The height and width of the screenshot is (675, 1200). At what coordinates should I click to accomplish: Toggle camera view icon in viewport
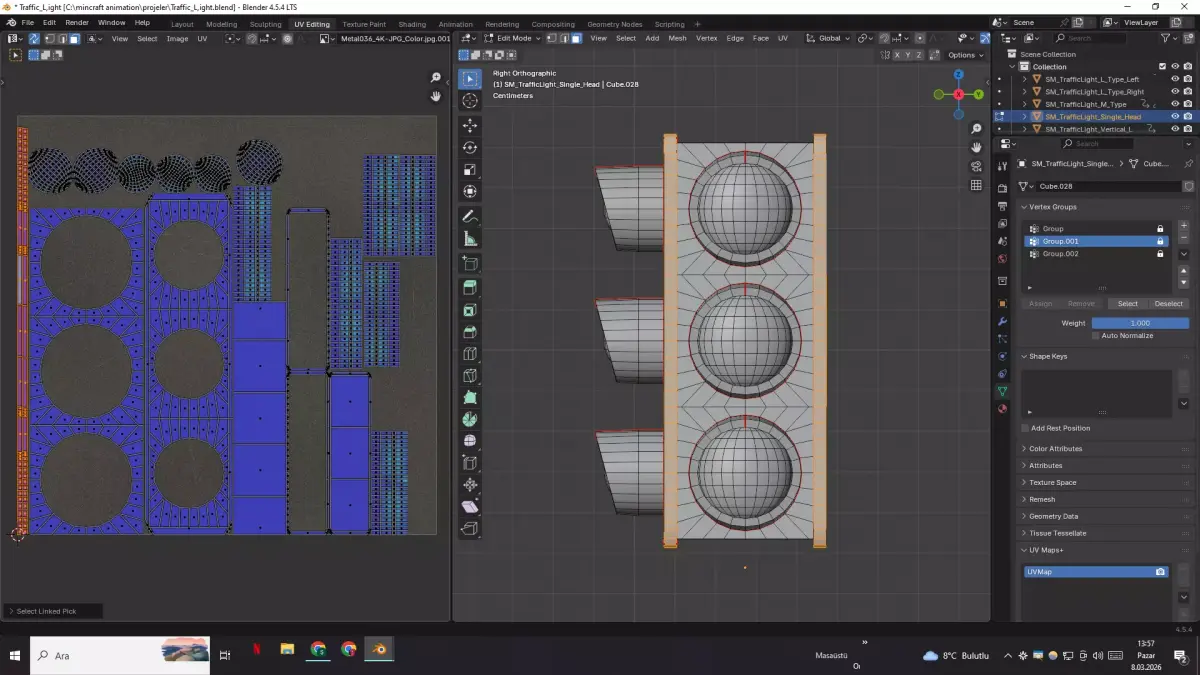pos(976,166)
